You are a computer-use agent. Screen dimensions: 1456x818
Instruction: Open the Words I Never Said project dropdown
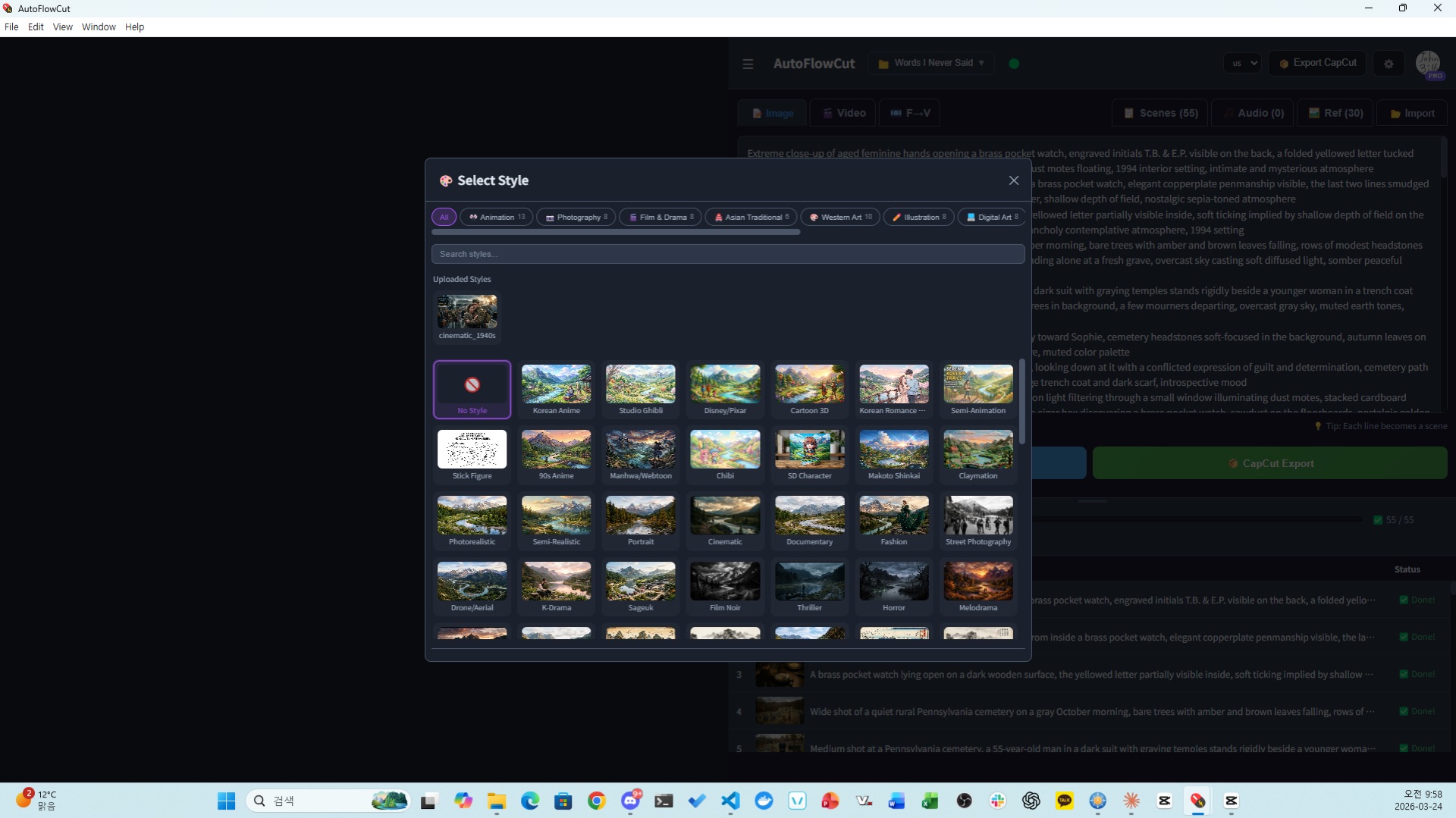[x=931, y=64]
